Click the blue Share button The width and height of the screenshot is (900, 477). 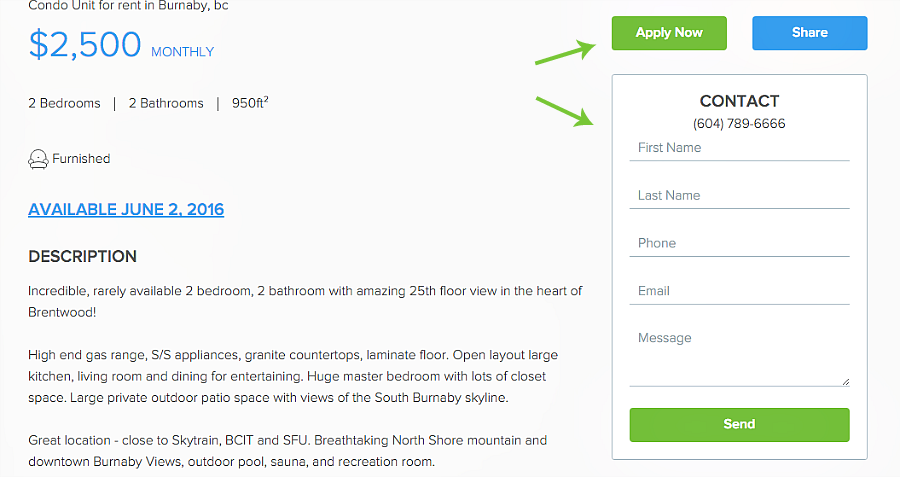pos(809,33)
